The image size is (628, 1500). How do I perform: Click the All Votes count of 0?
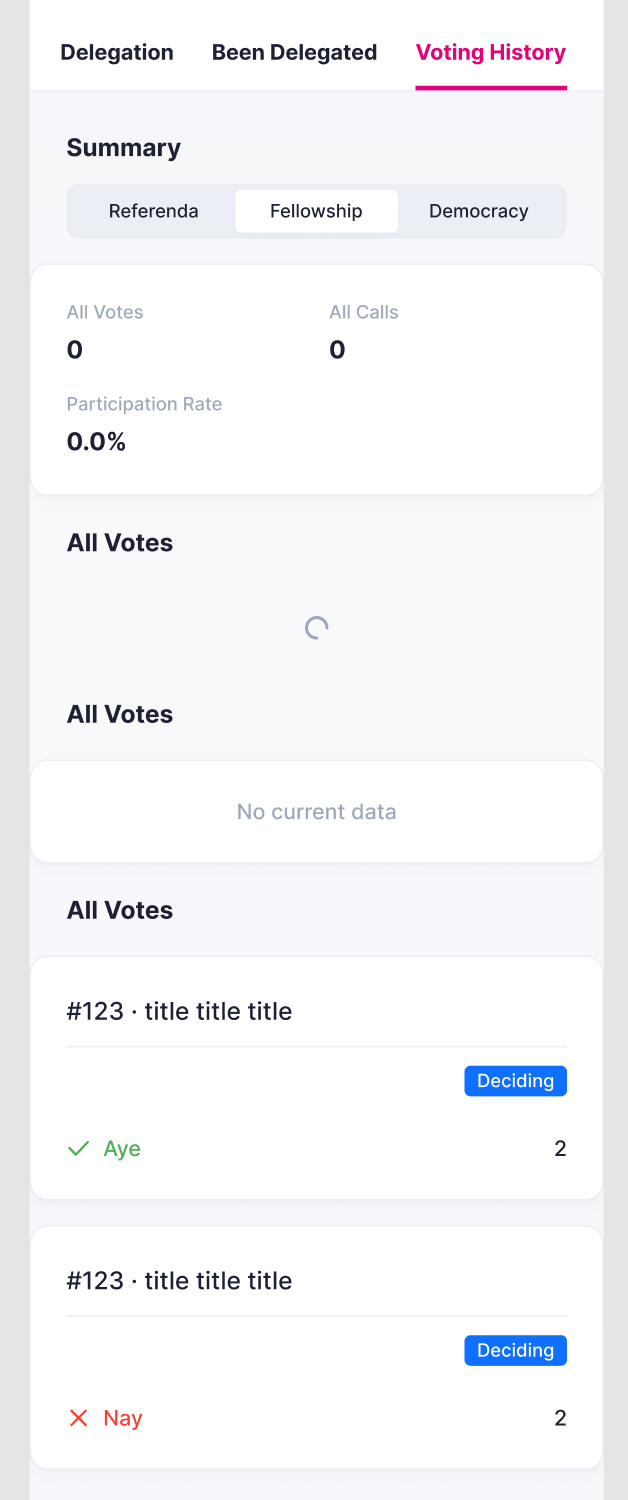click(72, 349)
